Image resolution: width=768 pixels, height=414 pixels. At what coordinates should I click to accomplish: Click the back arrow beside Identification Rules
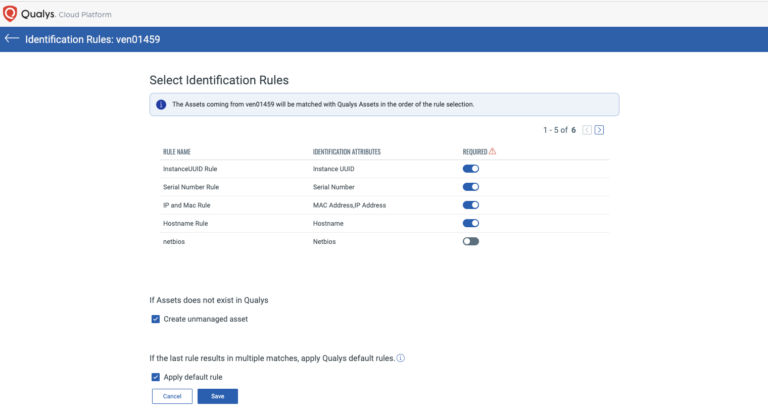tap(12, 39)
